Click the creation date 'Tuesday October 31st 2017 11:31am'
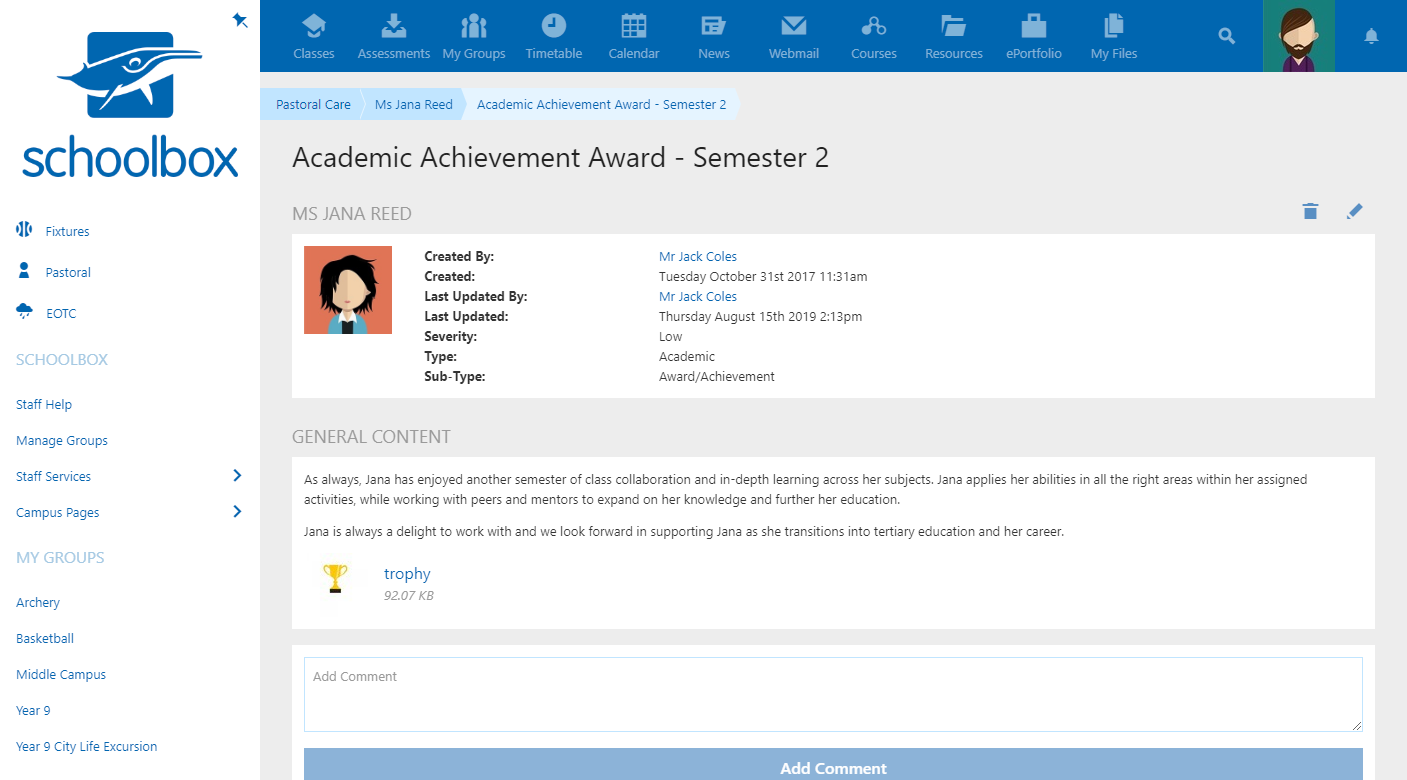The width and height of the screenshot is (1407, 780). [x=763, y=276]
